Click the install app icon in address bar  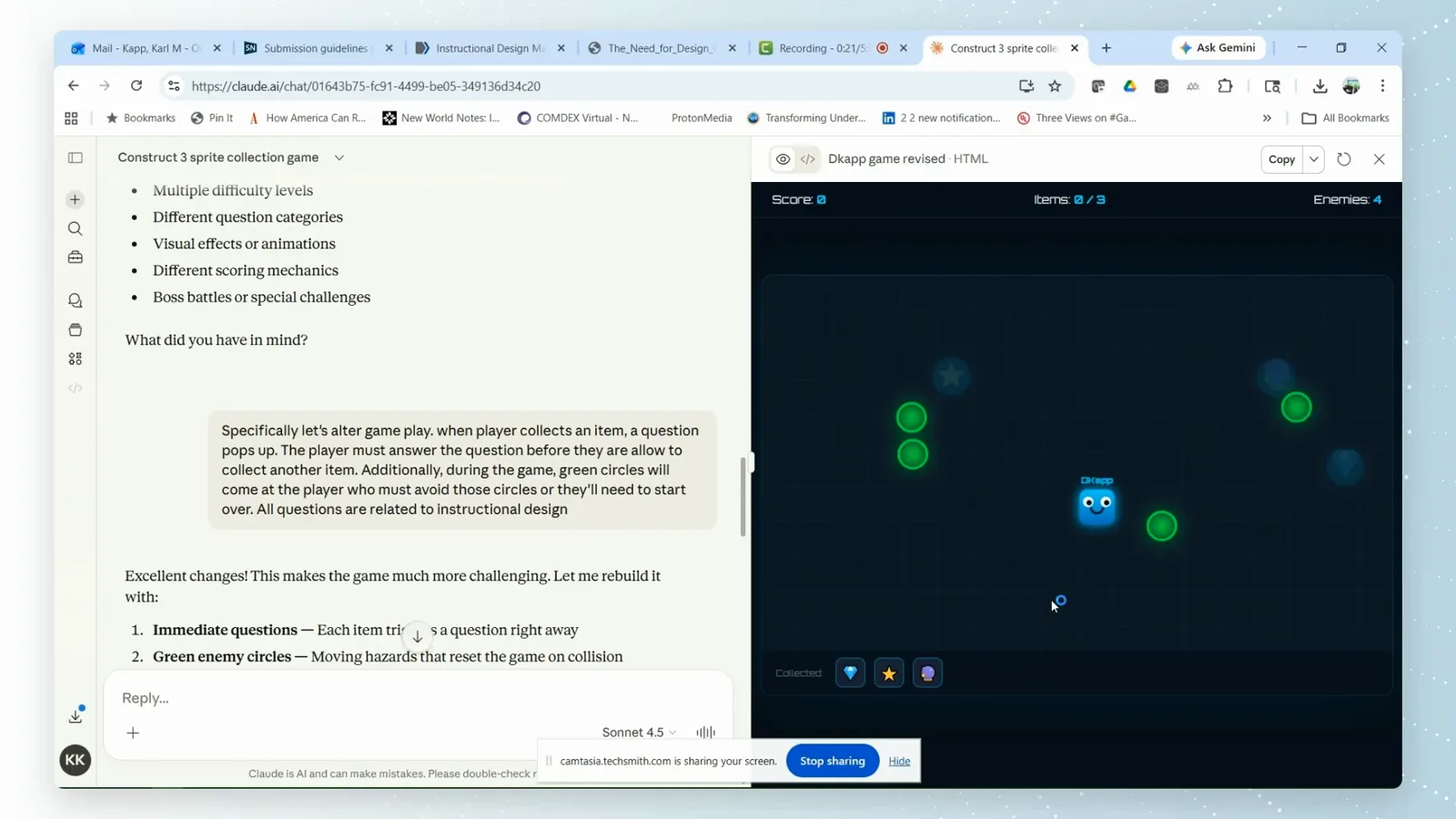(x=1026, y=86)
